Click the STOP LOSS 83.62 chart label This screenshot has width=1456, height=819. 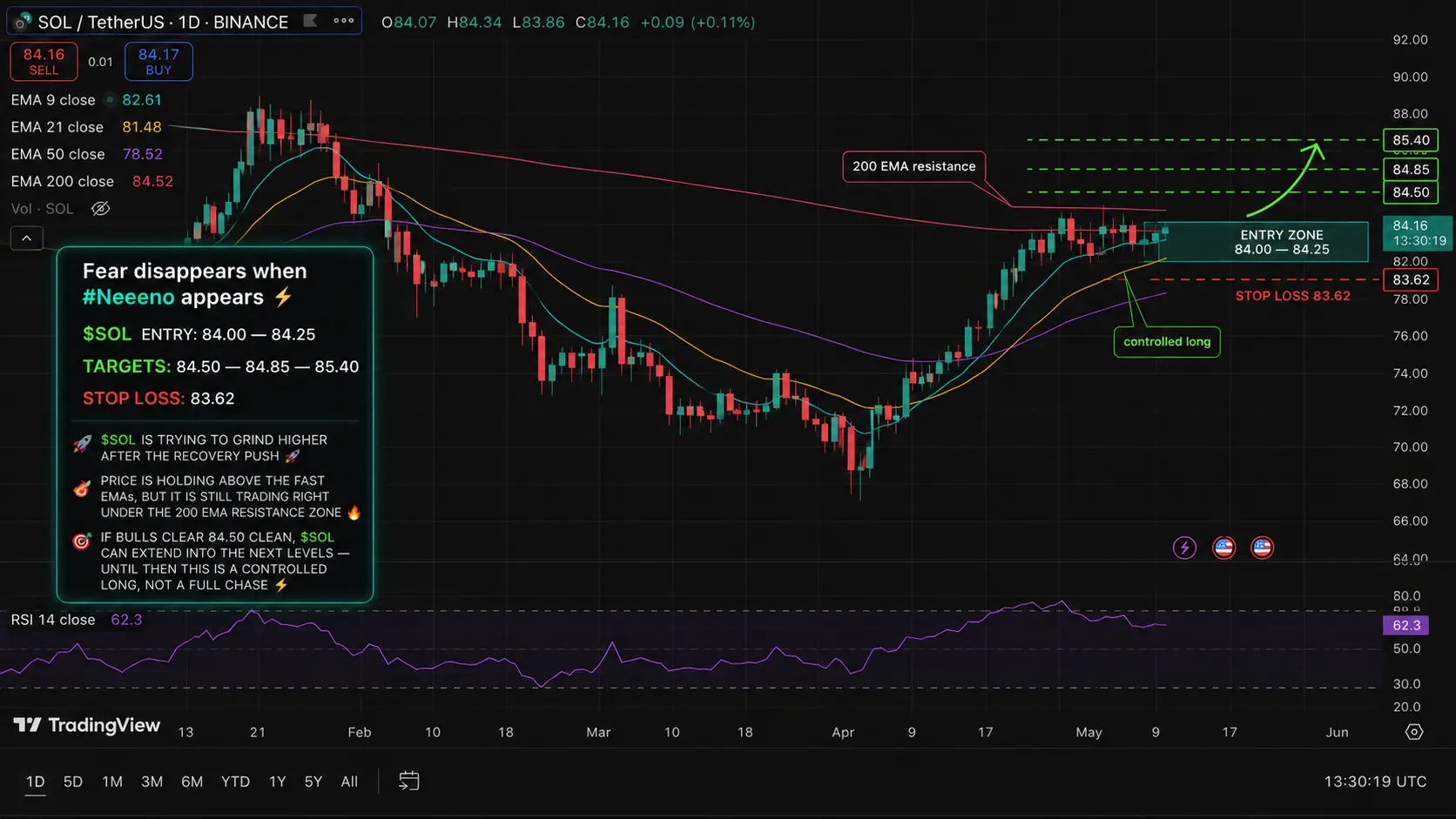click(x=1293, y=296)
